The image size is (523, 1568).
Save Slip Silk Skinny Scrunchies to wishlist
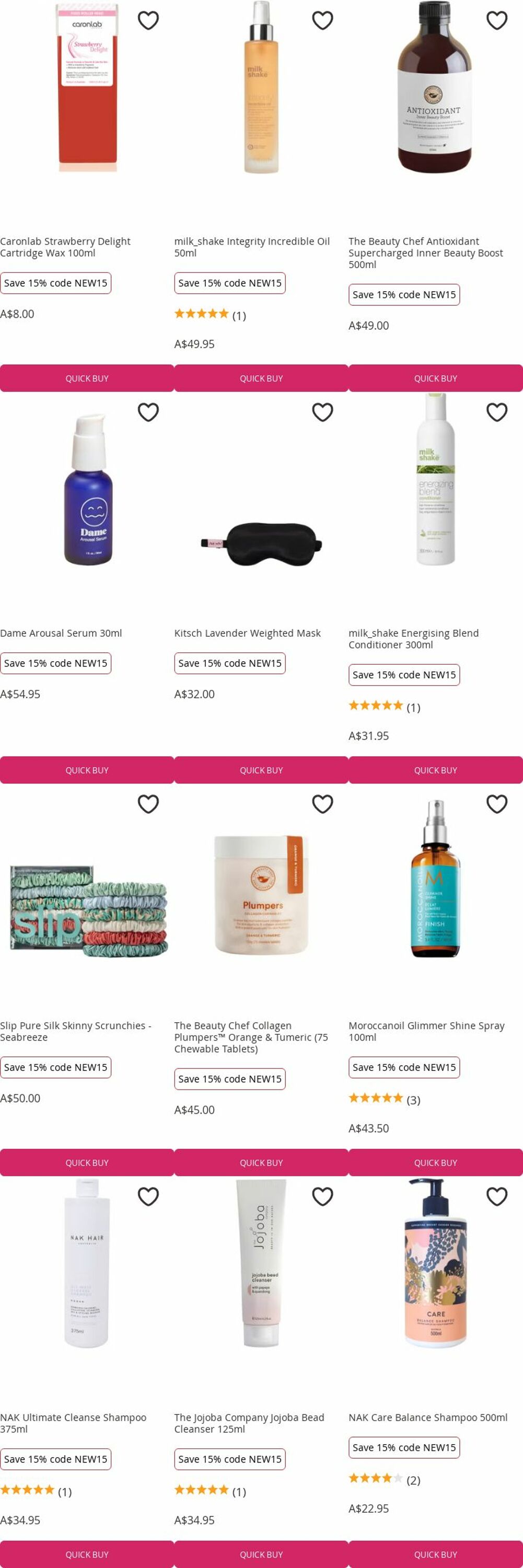tap(148, 804)
